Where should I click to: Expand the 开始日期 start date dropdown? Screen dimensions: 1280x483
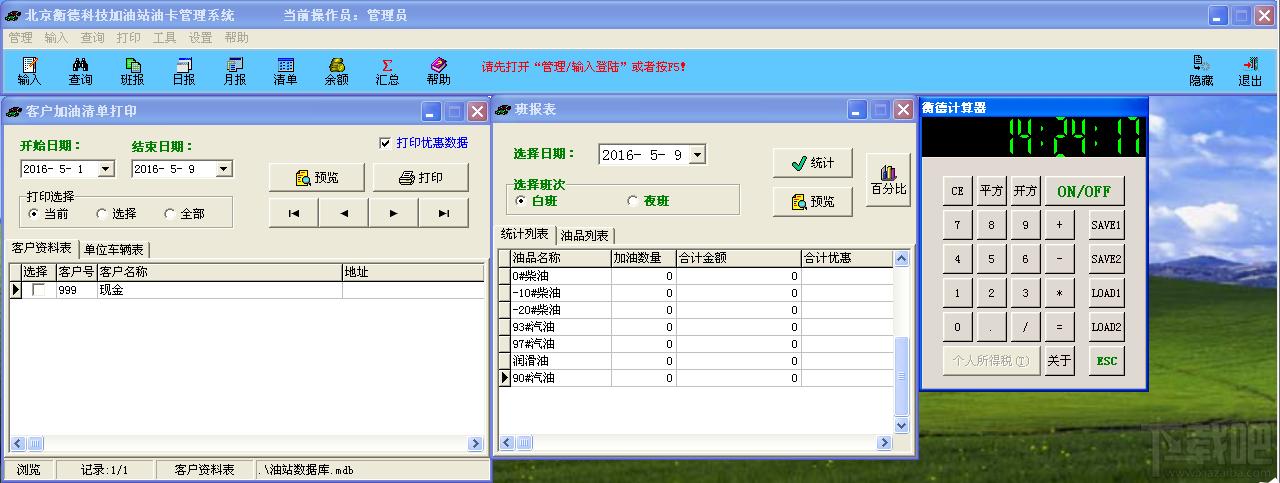106,169
